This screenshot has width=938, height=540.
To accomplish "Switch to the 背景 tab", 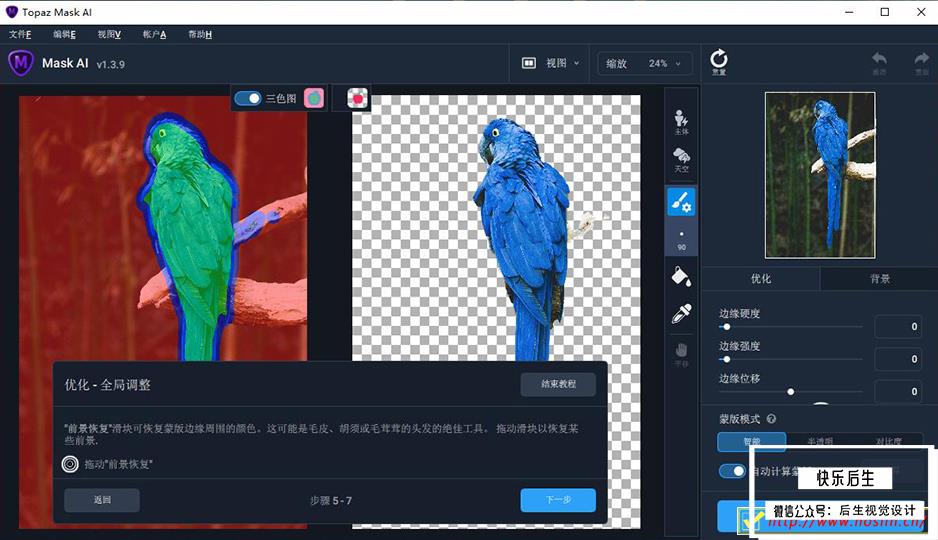I will tap(879, 279).
